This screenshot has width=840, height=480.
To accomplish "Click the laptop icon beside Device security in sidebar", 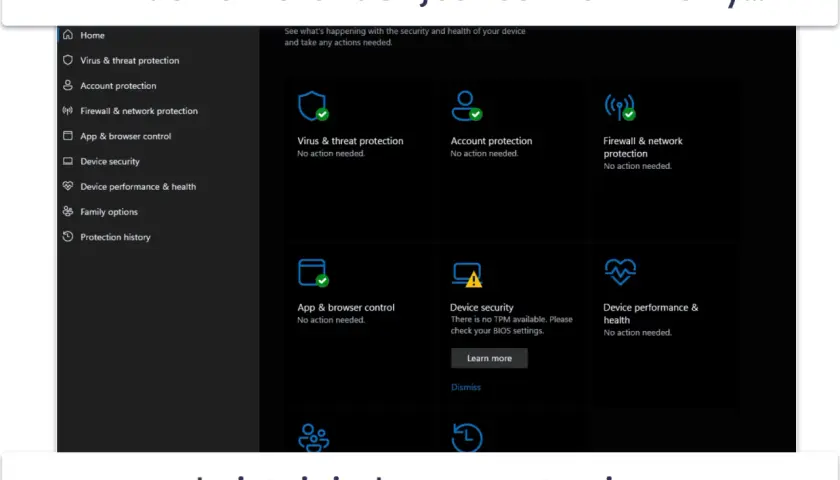I will [x=68, y=161].
